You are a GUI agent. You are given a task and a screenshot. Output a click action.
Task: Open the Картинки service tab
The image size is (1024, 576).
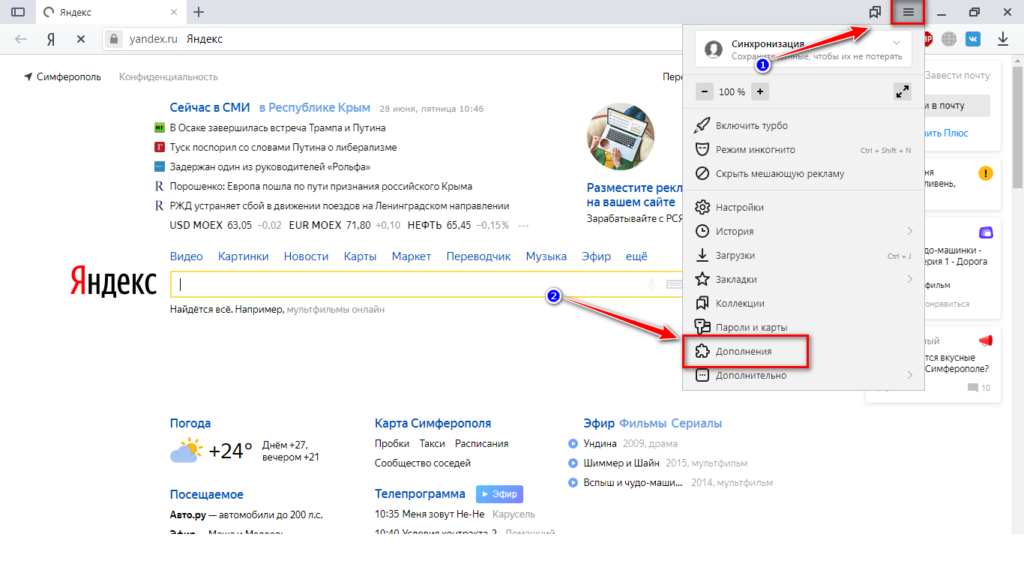pos(243,257)
